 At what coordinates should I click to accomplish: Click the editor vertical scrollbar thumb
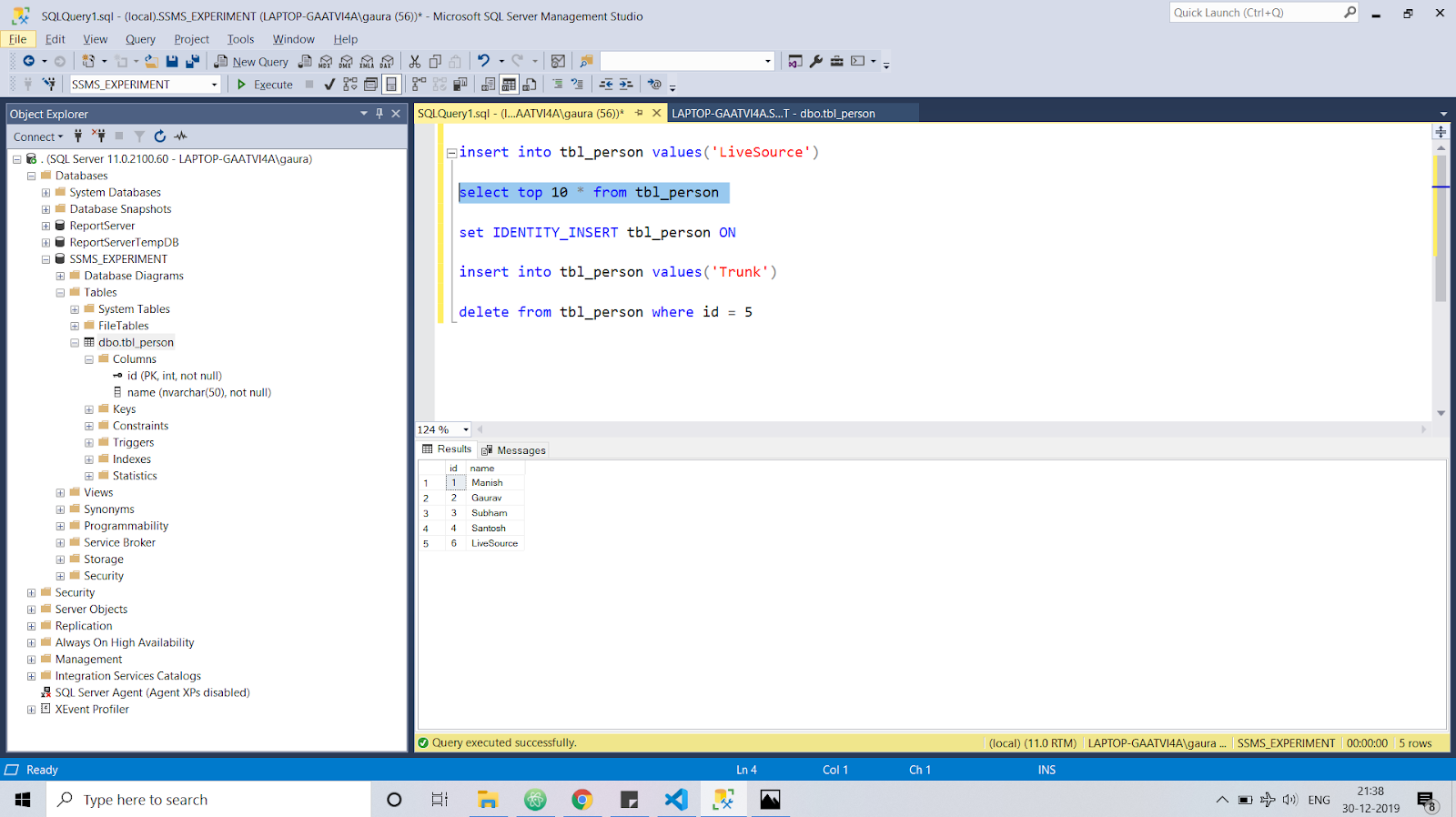[x=1441, y=227]
